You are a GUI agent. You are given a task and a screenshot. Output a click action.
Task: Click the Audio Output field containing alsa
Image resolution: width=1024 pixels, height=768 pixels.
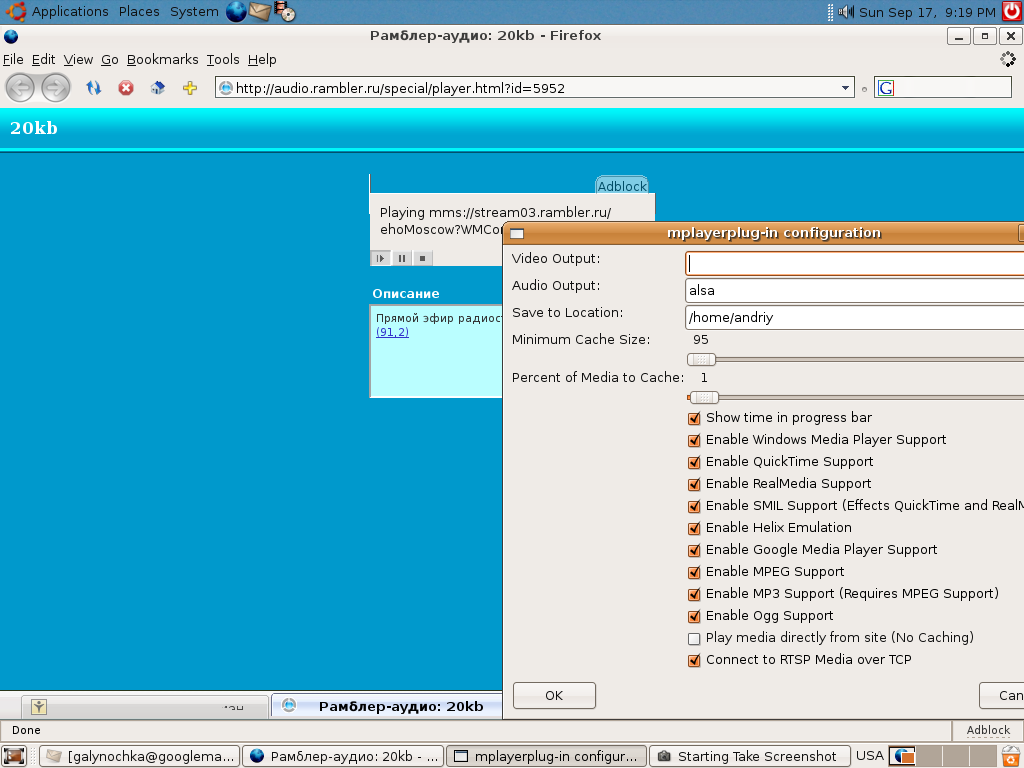[855, 291]
